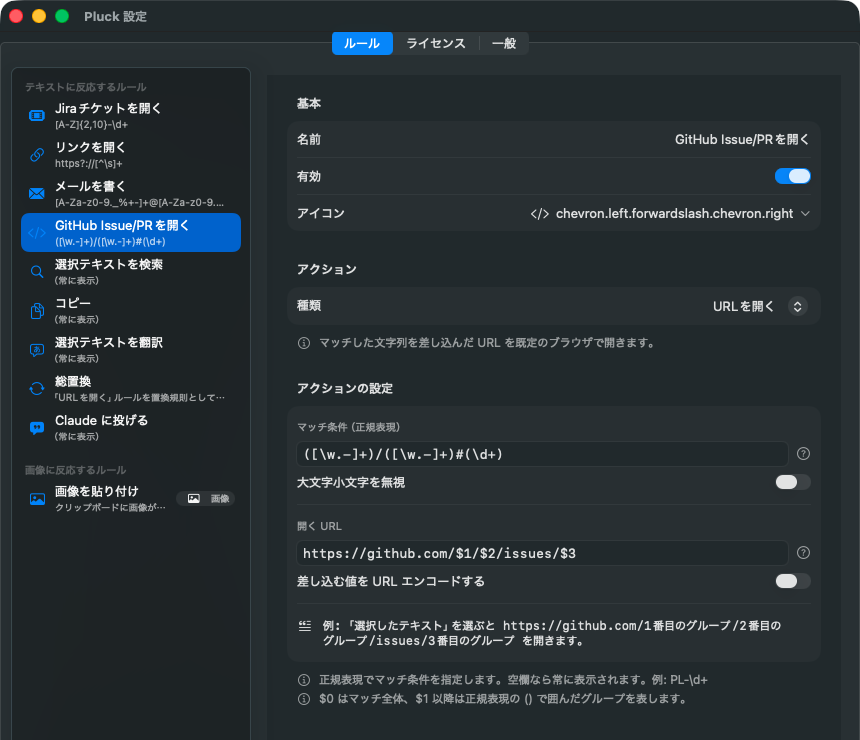Click the テキストに反応するルール section header

pyautogui.click(x=86, y=87)
